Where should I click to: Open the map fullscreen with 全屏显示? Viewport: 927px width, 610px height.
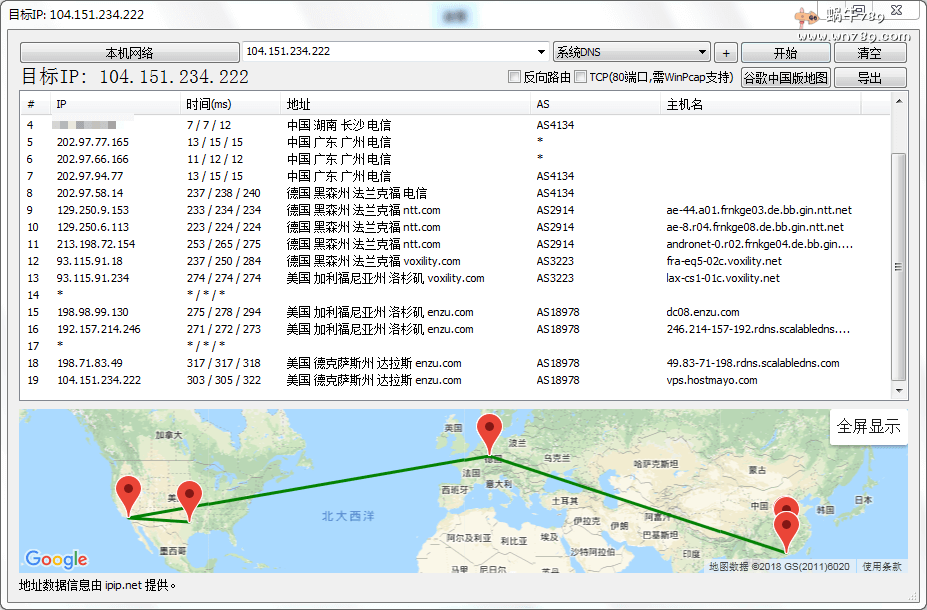pos(868,427)
